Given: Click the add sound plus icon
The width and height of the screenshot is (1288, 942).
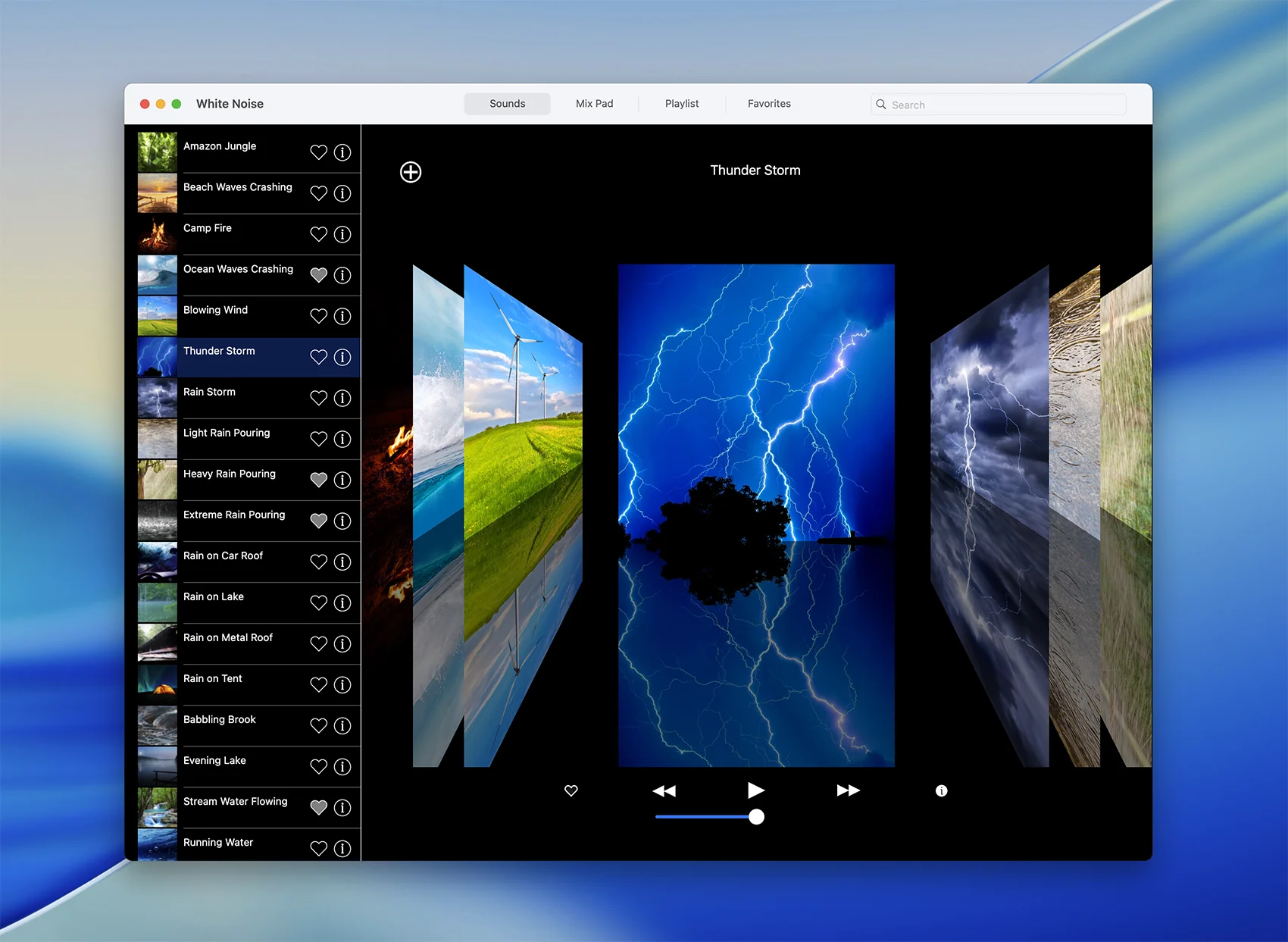Looking at the screenshot, I should pyautogui.click(x=411, y=172).
